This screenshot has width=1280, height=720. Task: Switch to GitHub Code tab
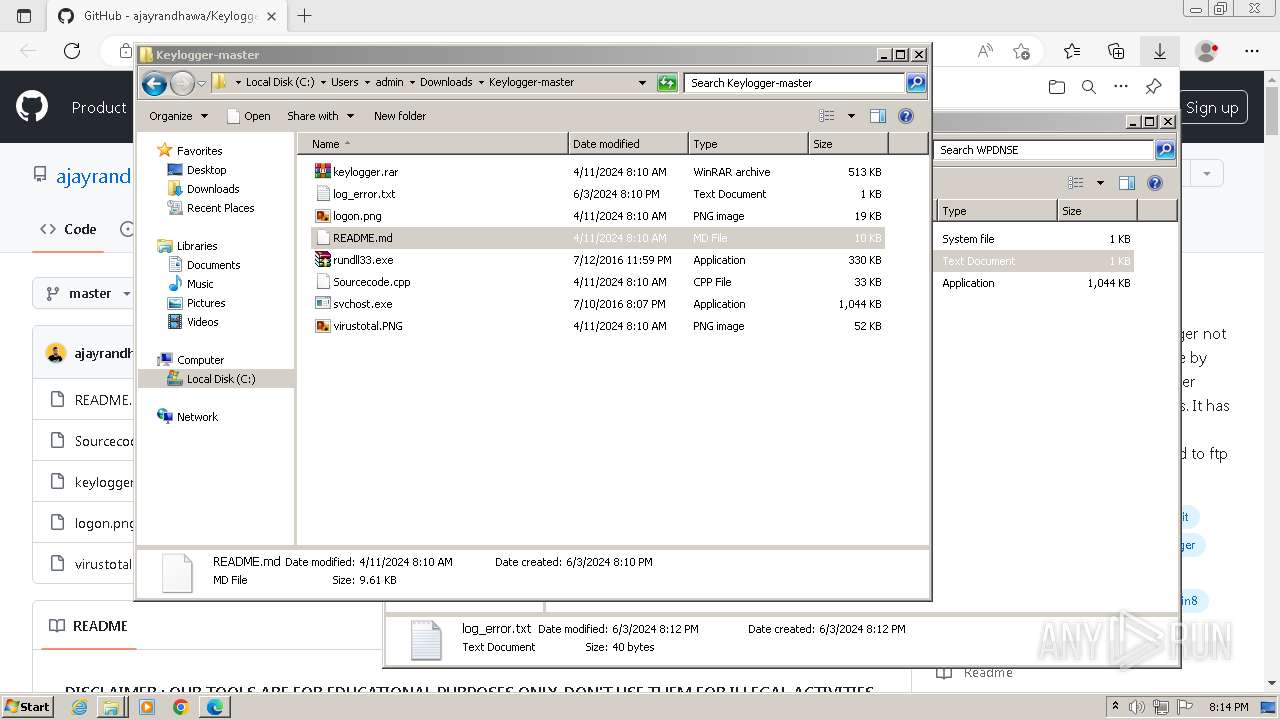[68, 229]
